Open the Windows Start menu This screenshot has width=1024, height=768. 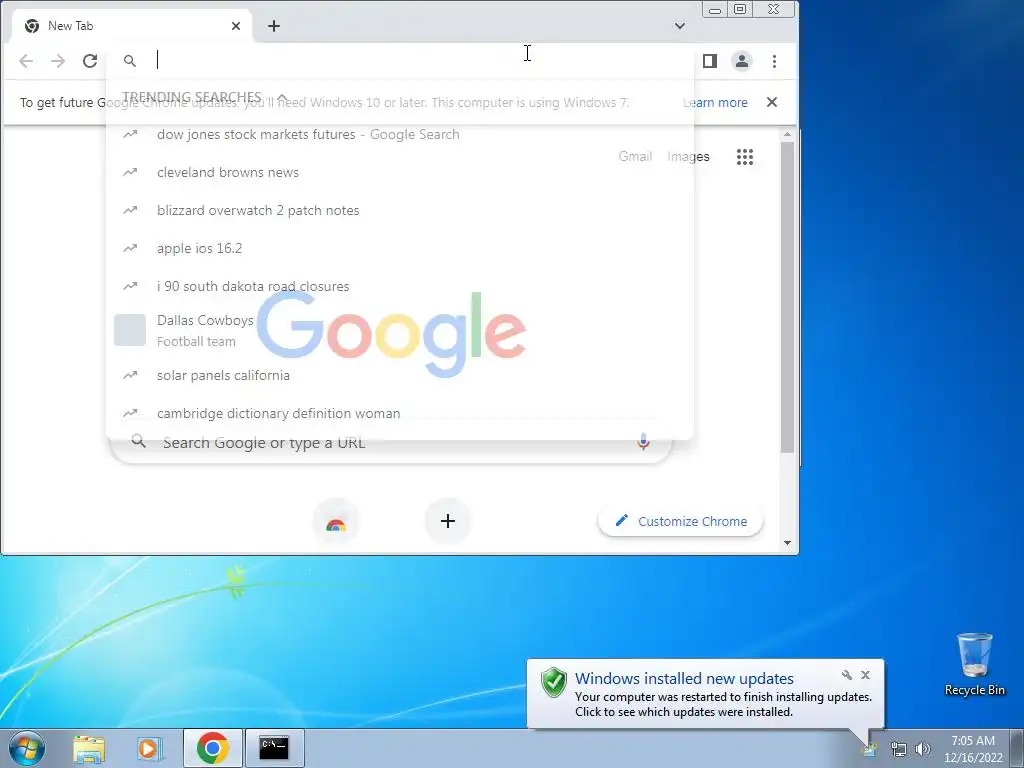(x=27, y=748)
